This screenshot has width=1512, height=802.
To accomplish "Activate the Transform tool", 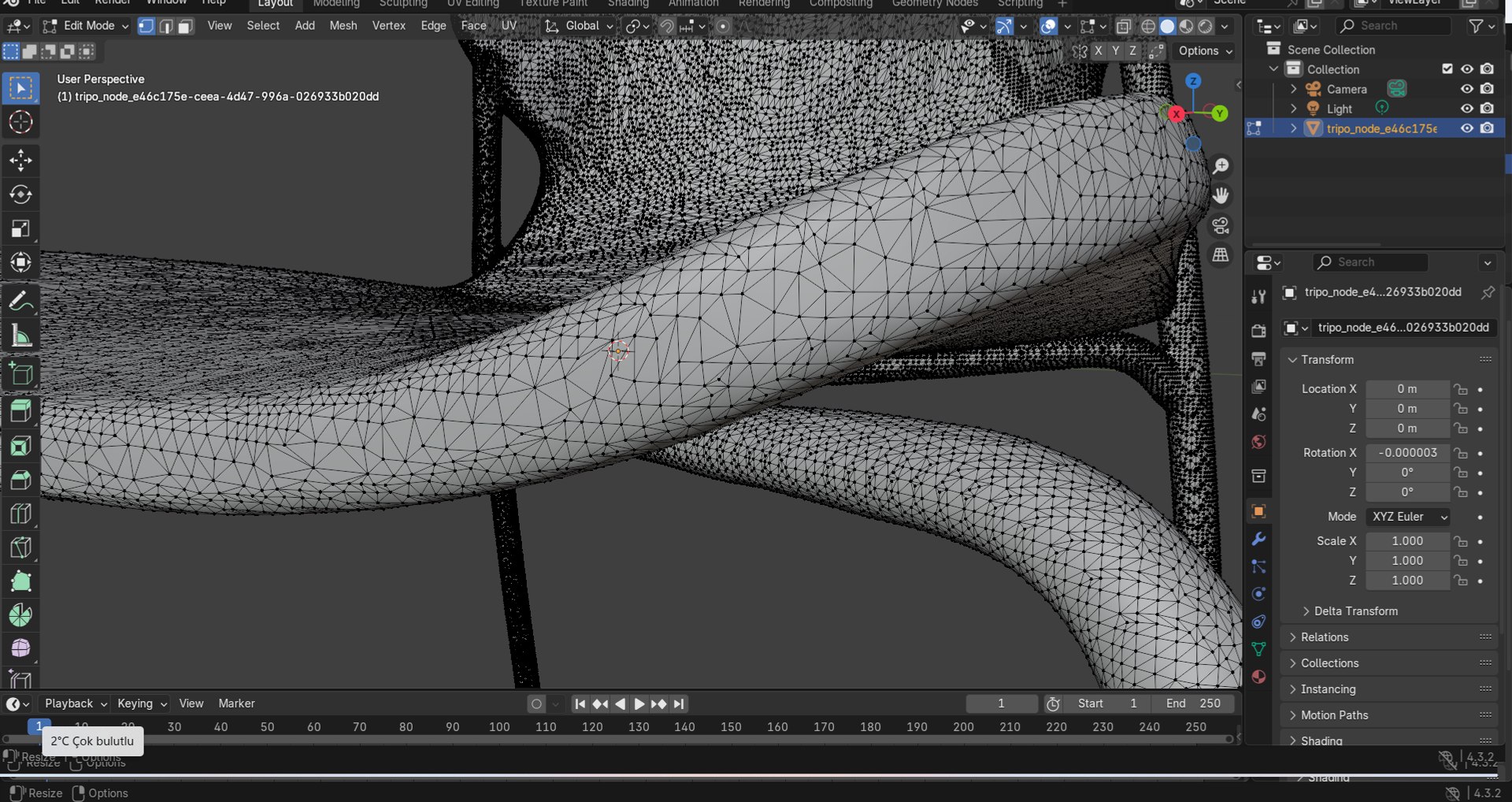I will [x=20, y=262].
